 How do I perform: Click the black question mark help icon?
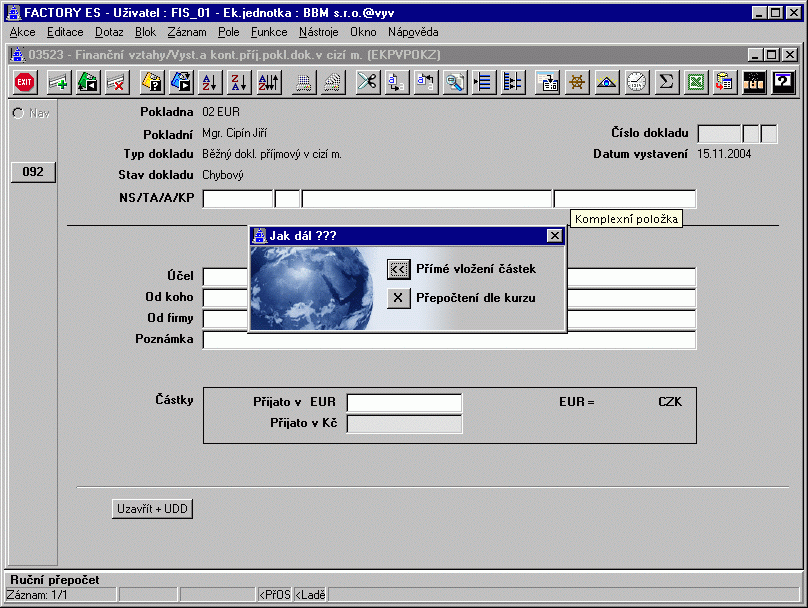coord(783,82)
